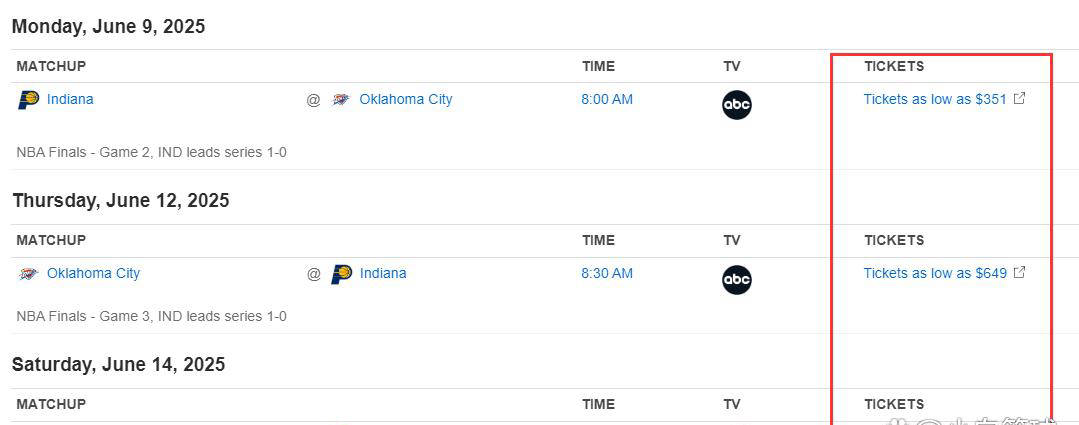Click the 8:00 AM game time link

coord(607,100)
